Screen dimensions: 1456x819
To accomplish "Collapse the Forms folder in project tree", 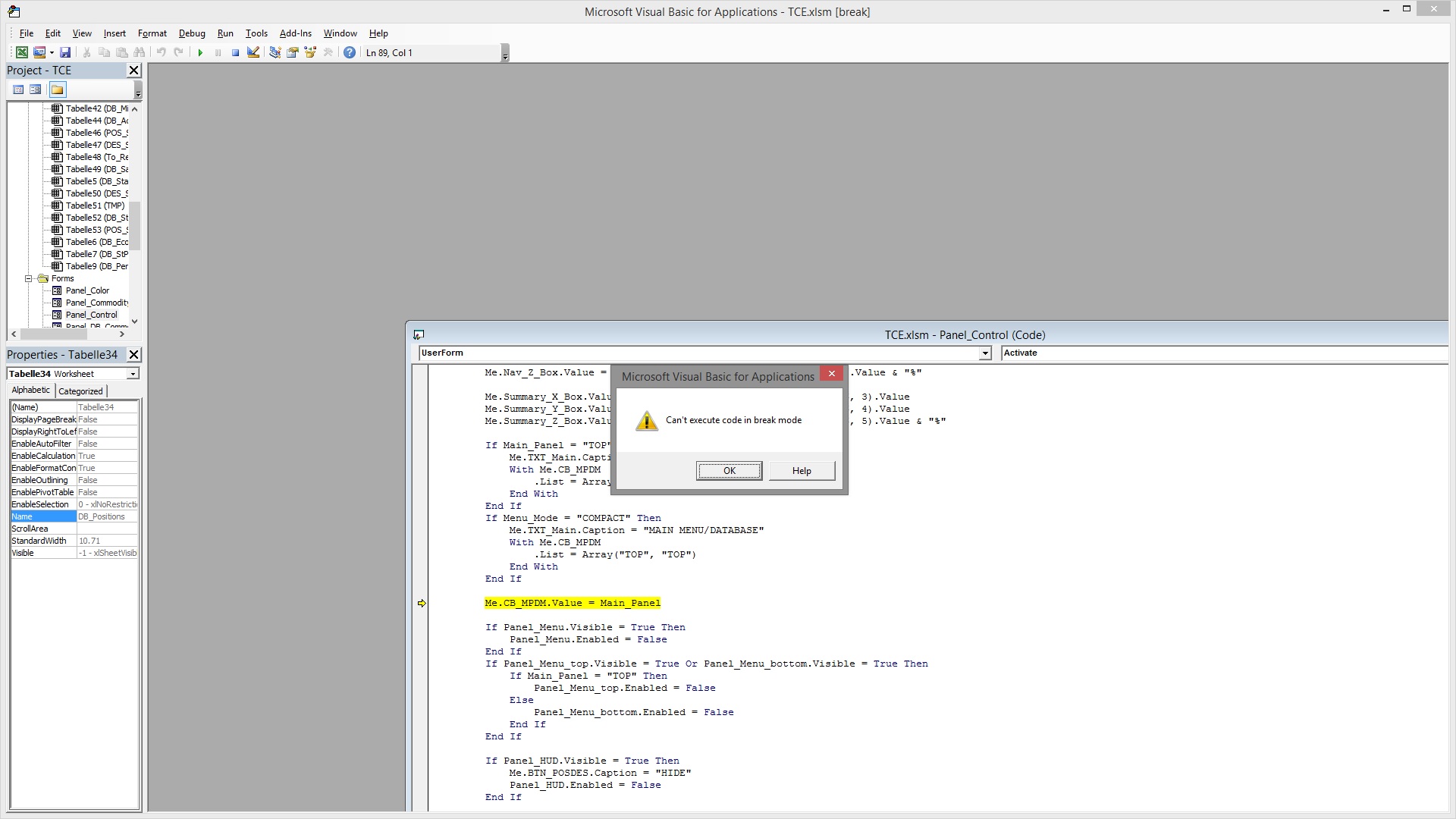I will tap(29, 278).
